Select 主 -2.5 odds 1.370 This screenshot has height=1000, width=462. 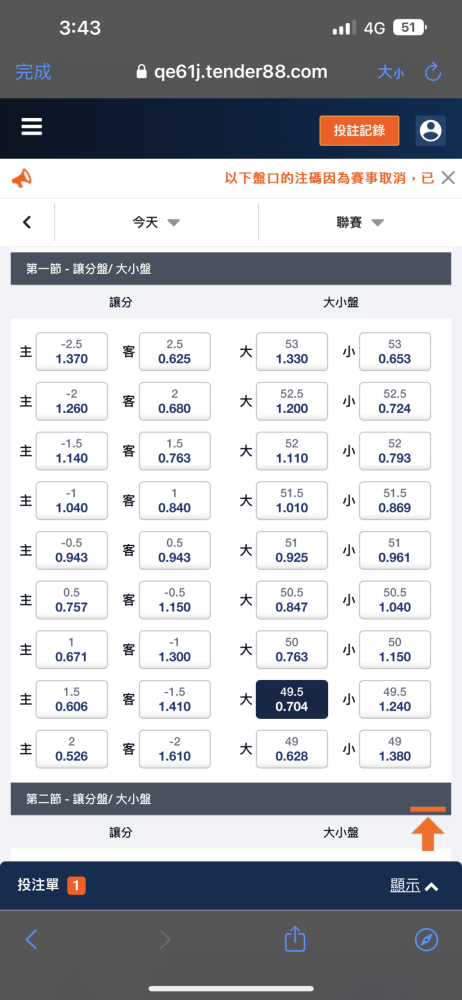[x=71, y=351]
